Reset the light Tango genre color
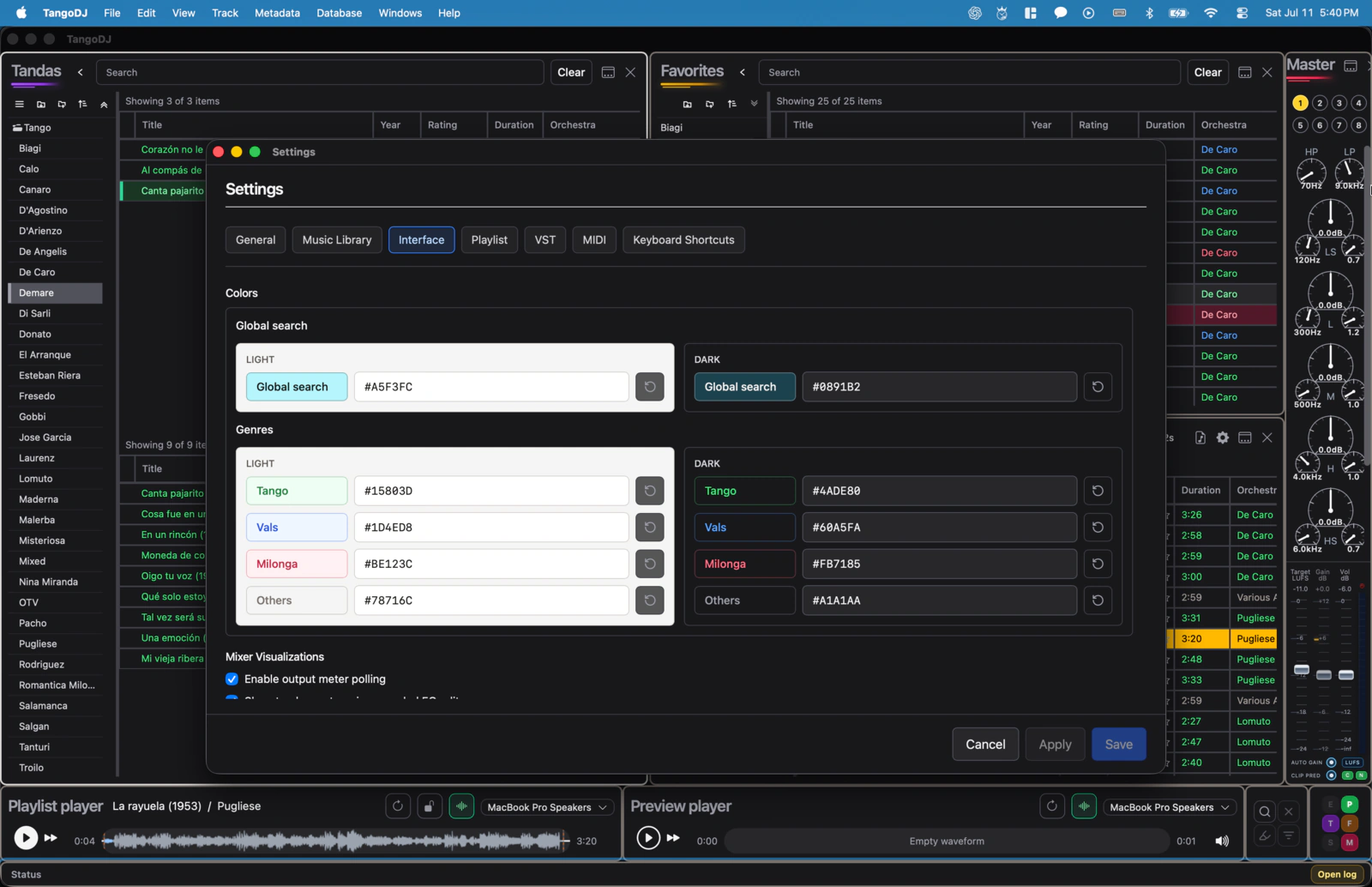This screenshot has width=1372, height=887. coord(650,491)
